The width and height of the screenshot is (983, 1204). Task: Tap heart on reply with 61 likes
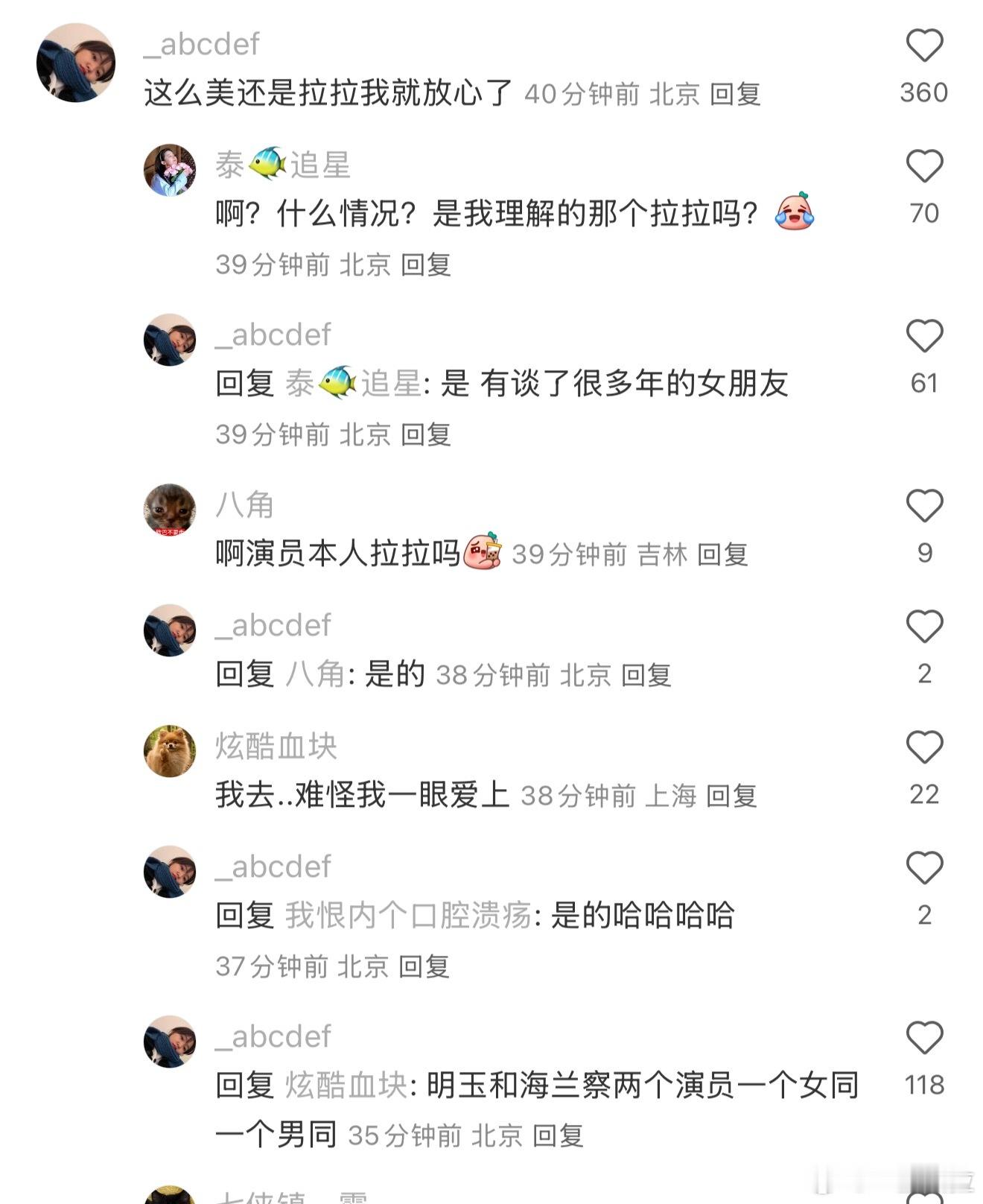(924, 336)
